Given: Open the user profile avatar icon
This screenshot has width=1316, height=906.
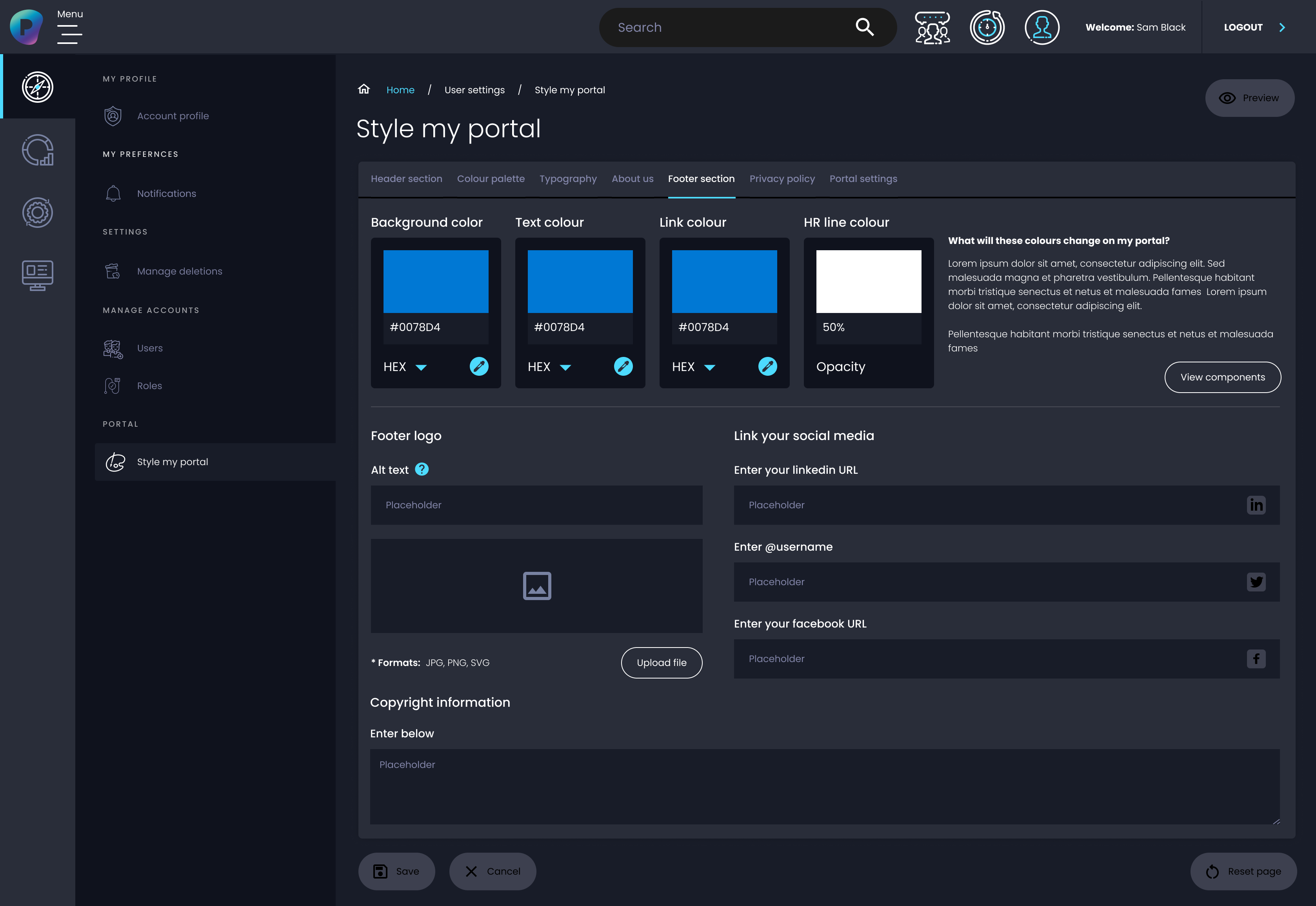Looking at the screenshot, I should click(x=1042, y=27).
